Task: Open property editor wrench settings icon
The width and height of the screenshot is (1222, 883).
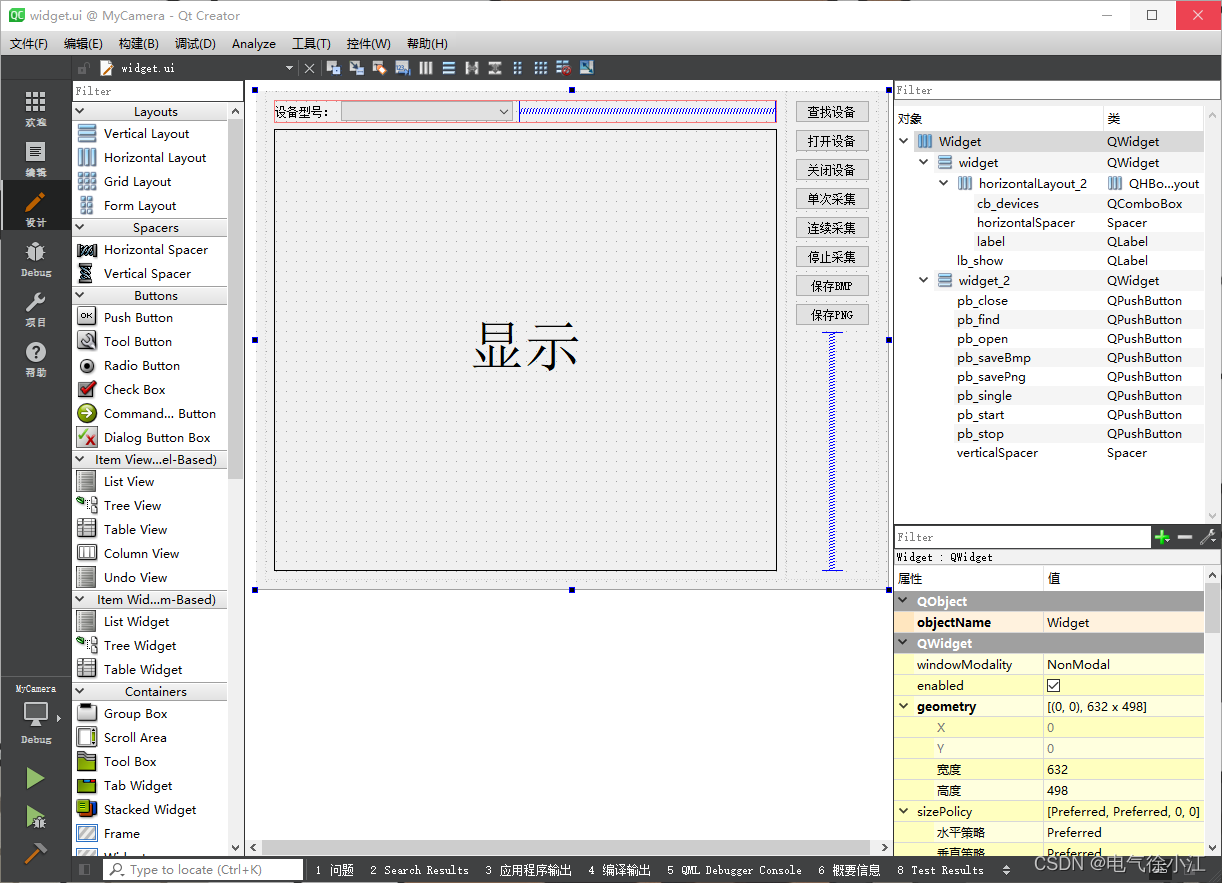Action: (1208, 537)
